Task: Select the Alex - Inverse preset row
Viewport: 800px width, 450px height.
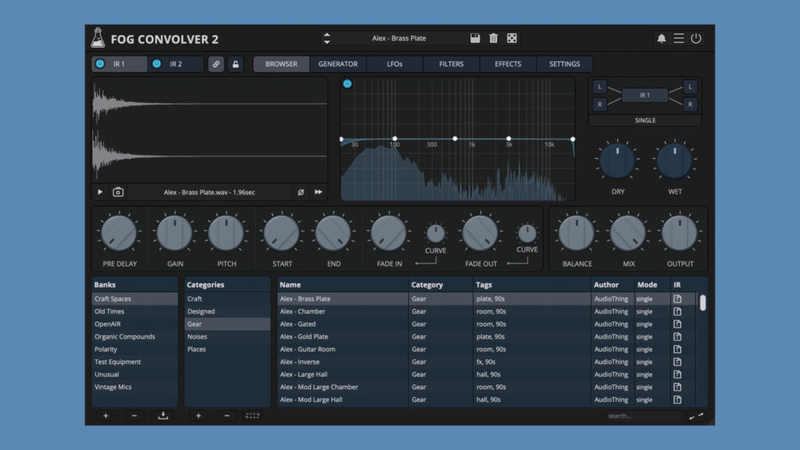Action: point(487,362)
